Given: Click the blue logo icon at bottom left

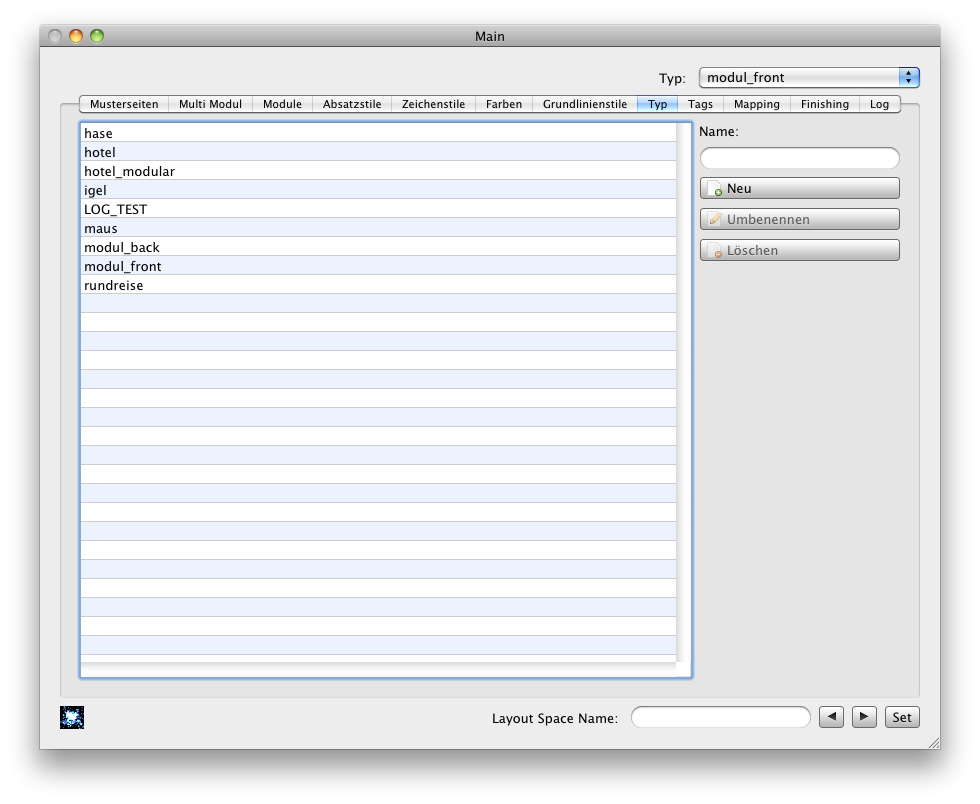Looking at the screenshot, I should coord(72,716).
